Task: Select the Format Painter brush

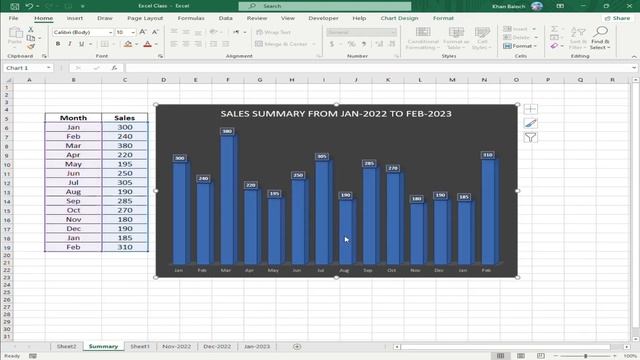Action: [x=31, y=46]
